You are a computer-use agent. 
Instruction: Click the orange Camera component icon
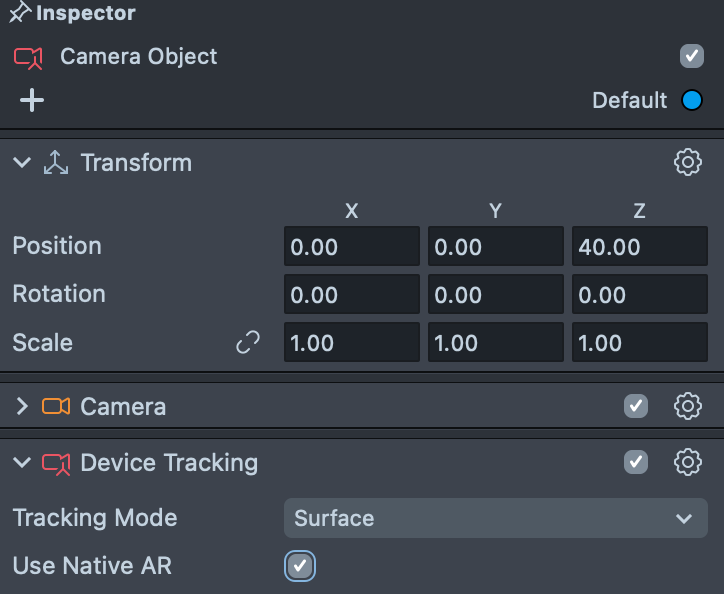56,406
